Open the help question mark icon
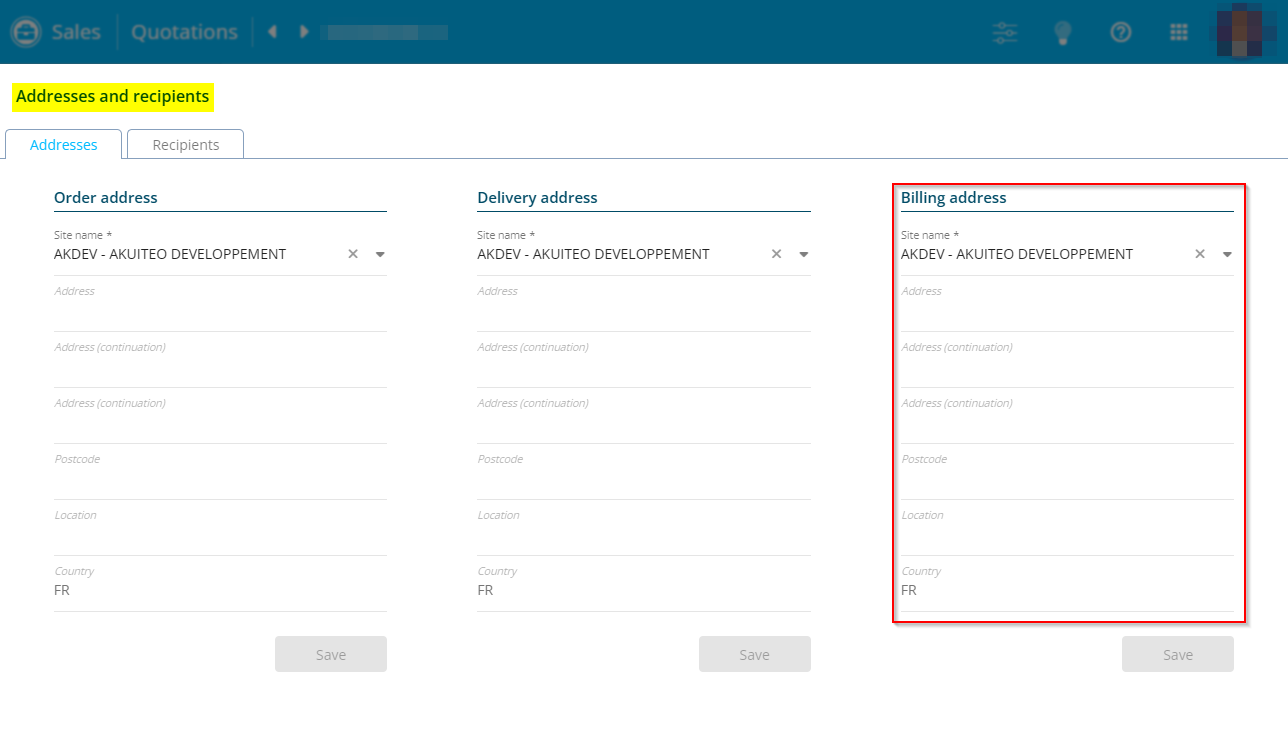 coord(1121,32)
